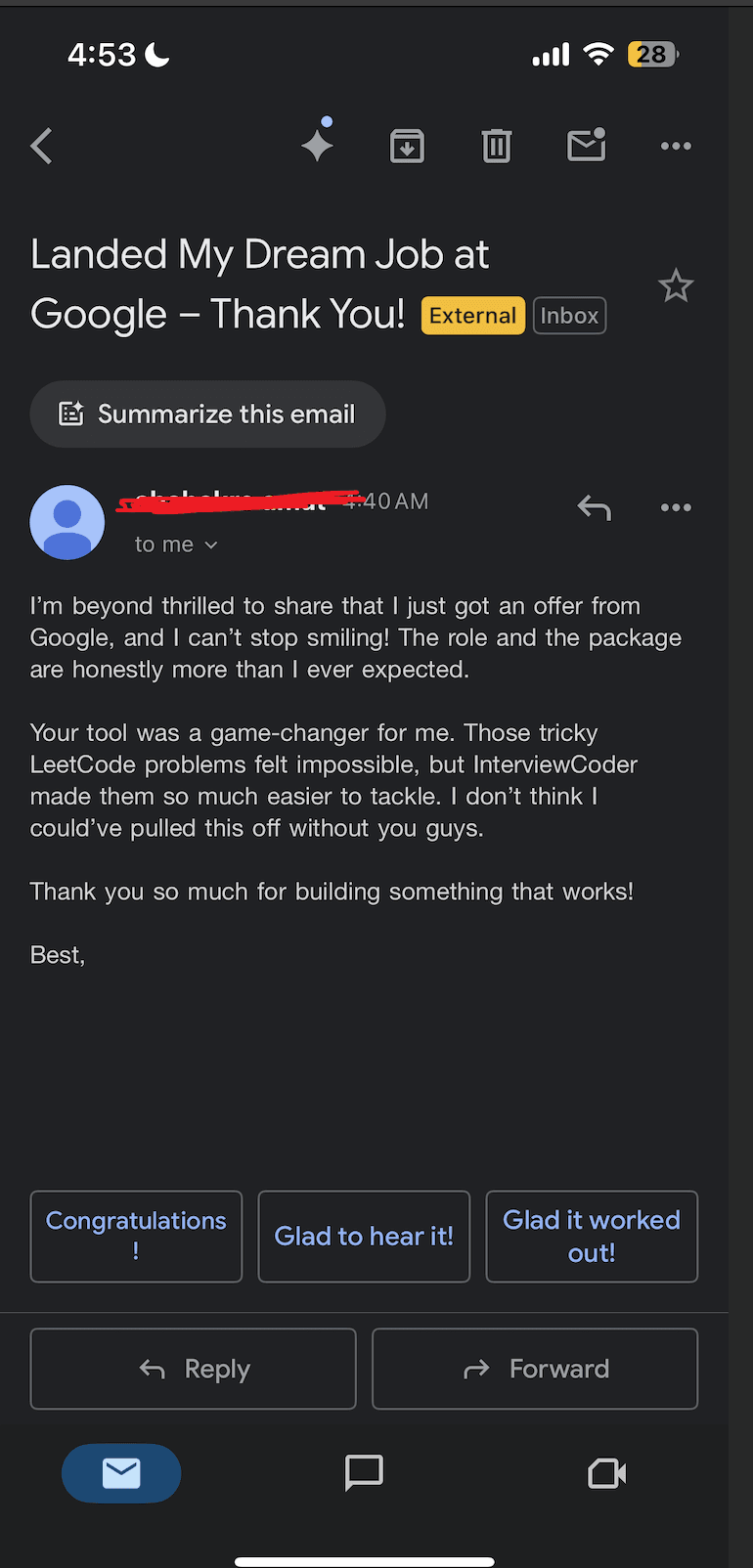
Task: Switch to the Meet video tab
Action: point(606,1473)
